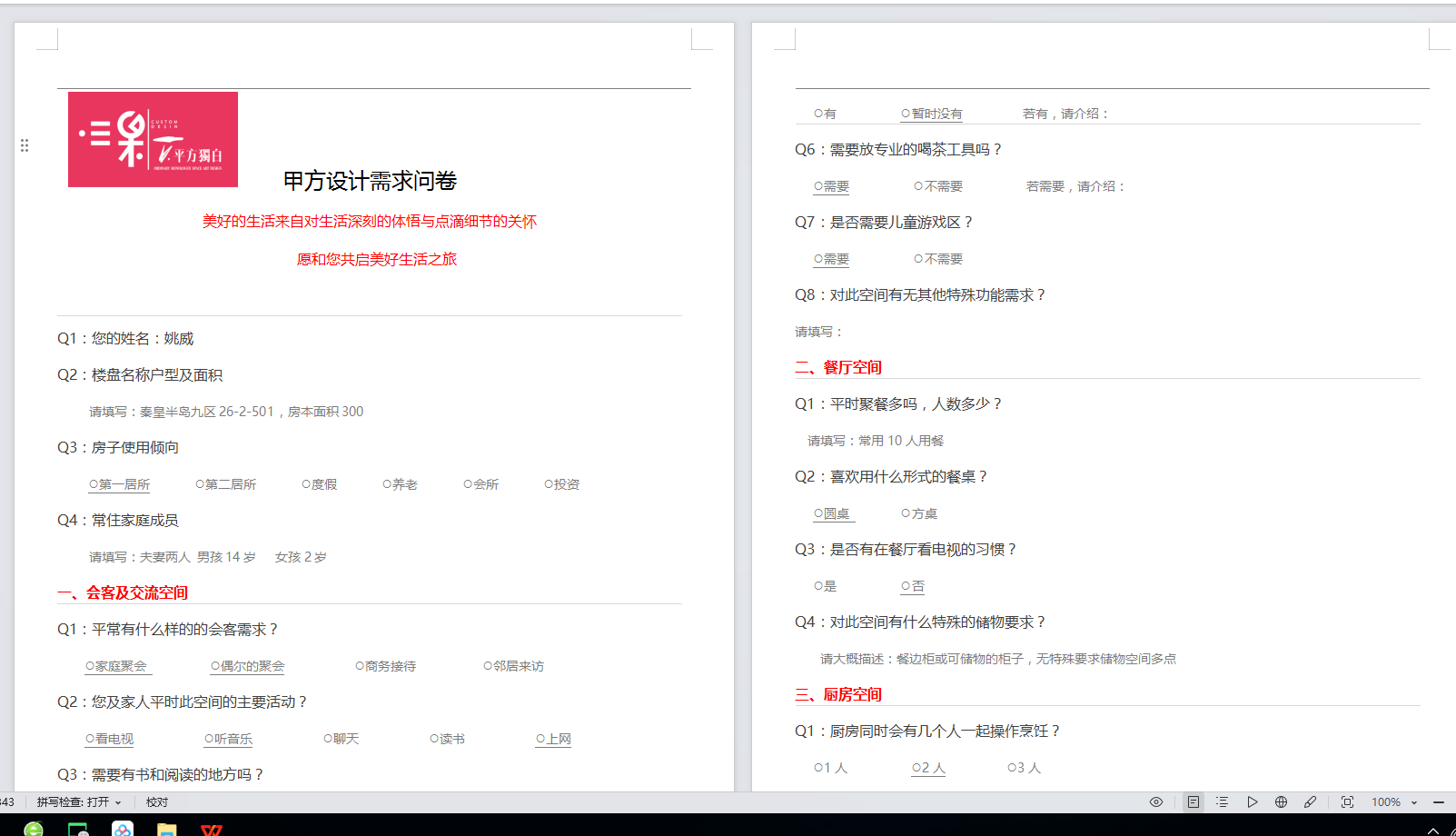1456x836 pixels.
Task: Pick 需要 under the children's play area question
Action: click(832, 259)
